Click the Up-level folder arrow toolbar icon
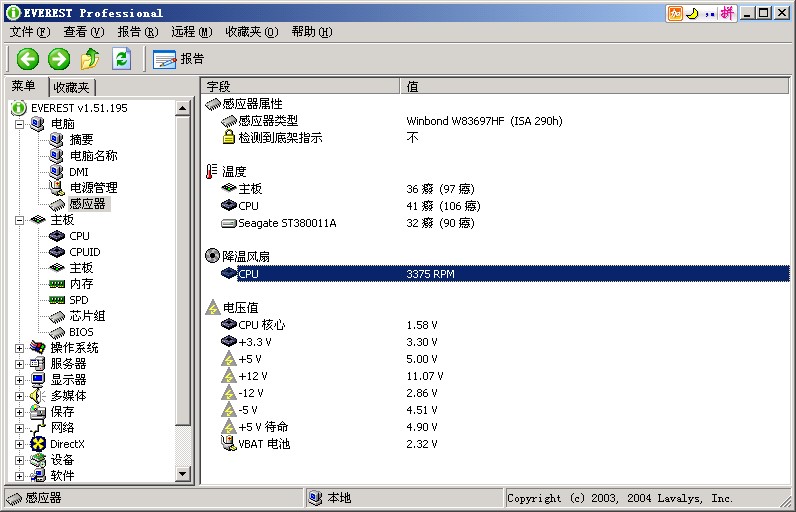 point(90,59)
